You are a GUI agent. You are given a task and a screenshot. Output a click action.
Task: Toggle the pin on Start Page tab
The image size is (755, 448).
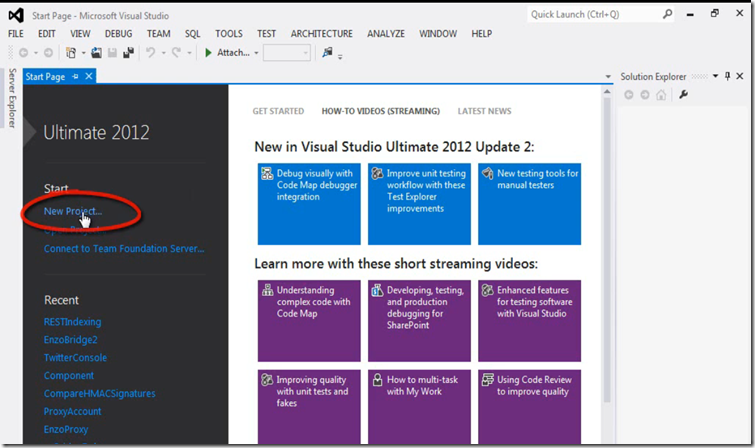(x=75, y=76)
